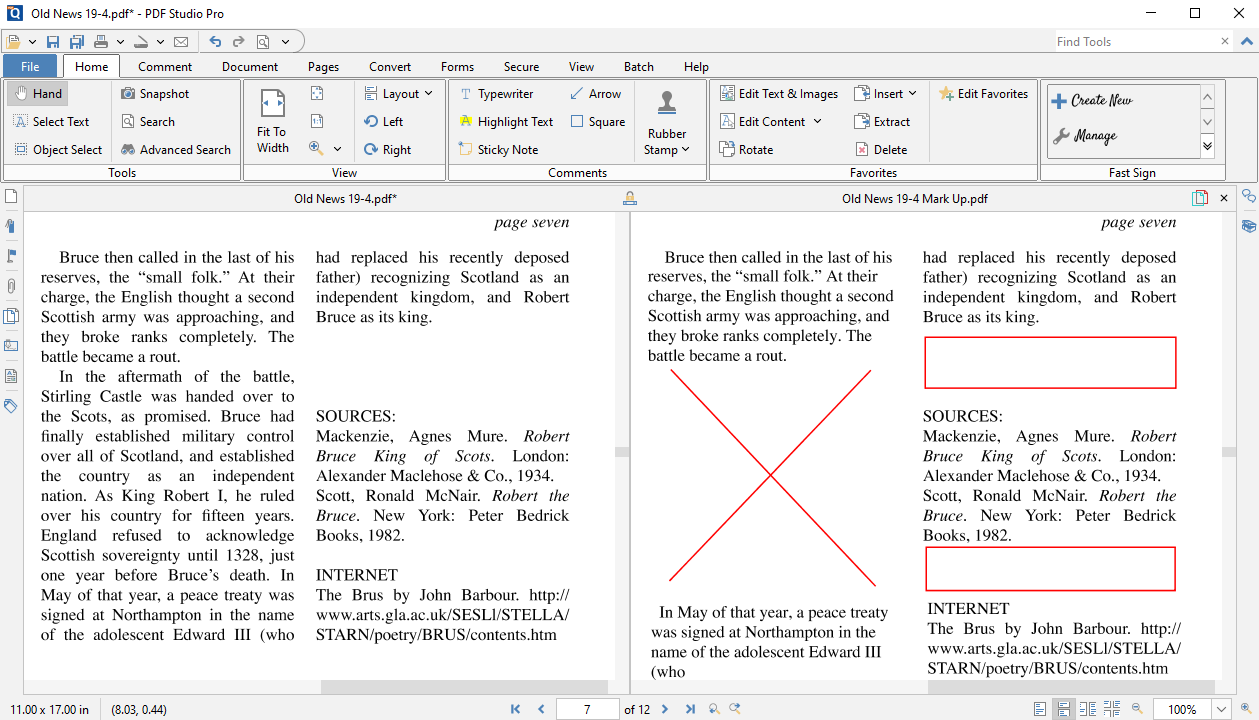
Task: Open the Batch menu
Action: [638, 66]
